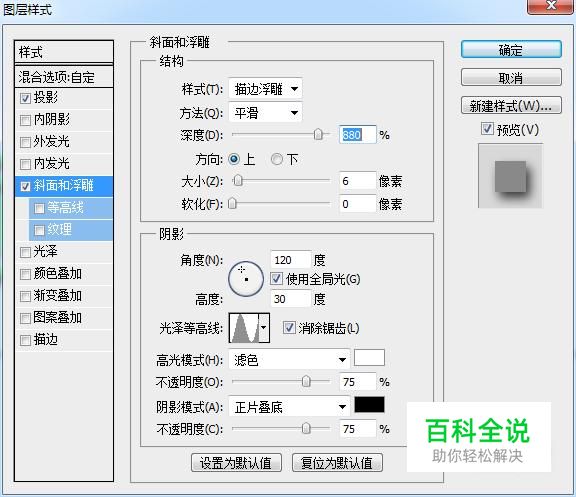
Task: Click the 角度 input field showing 120
Action: tap(291, 260)
